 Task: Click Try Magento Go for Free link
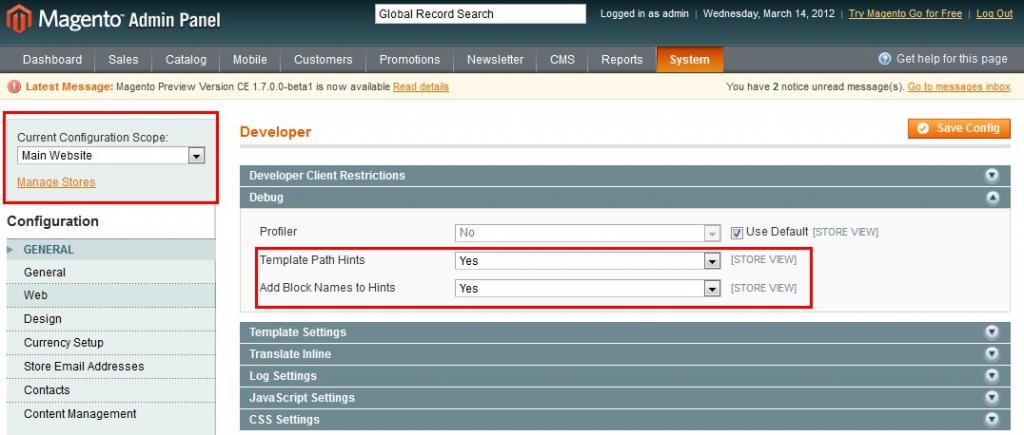[x=905, y=14]
